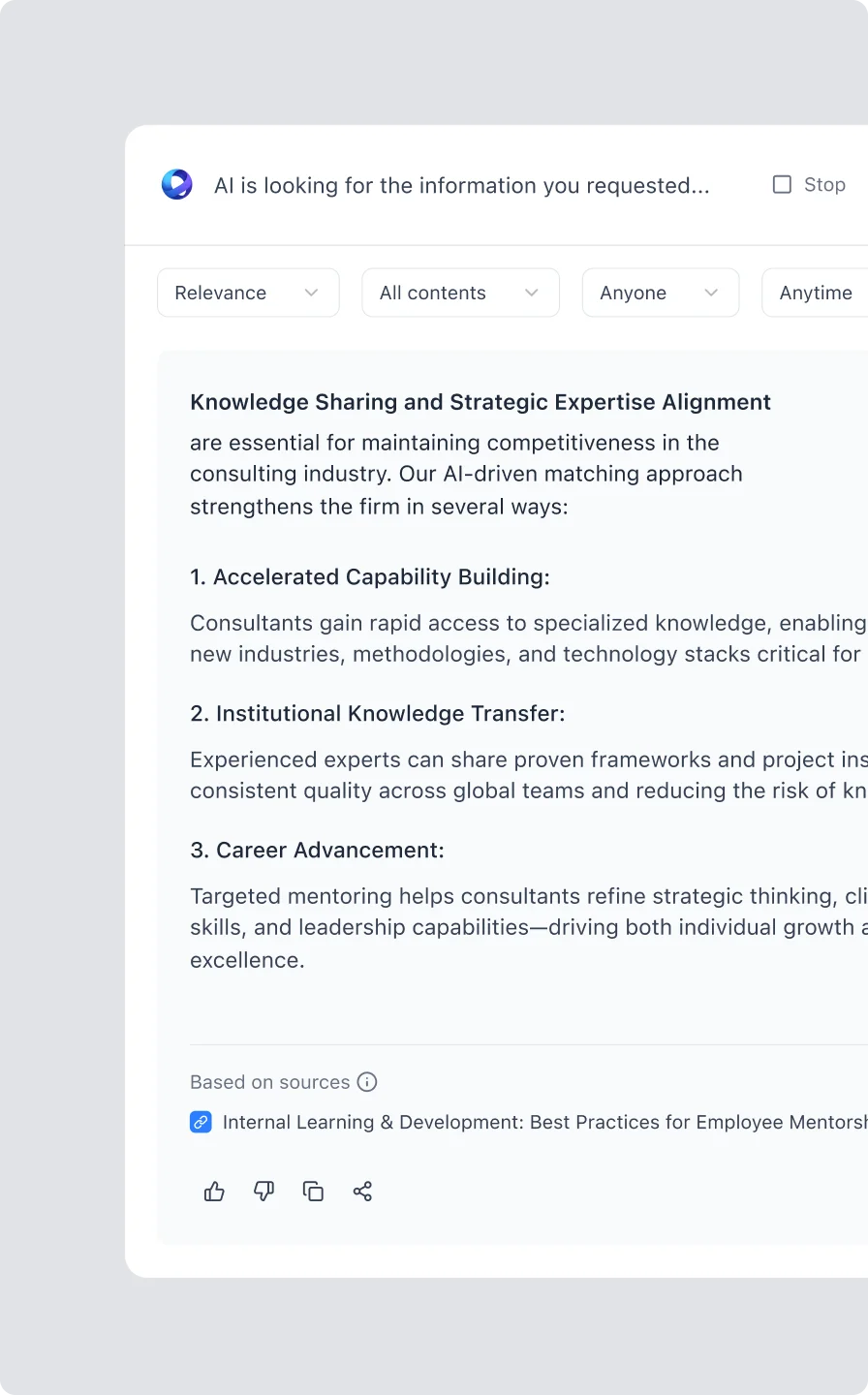Click the thumbs up feedback icon

[214, 1192]
